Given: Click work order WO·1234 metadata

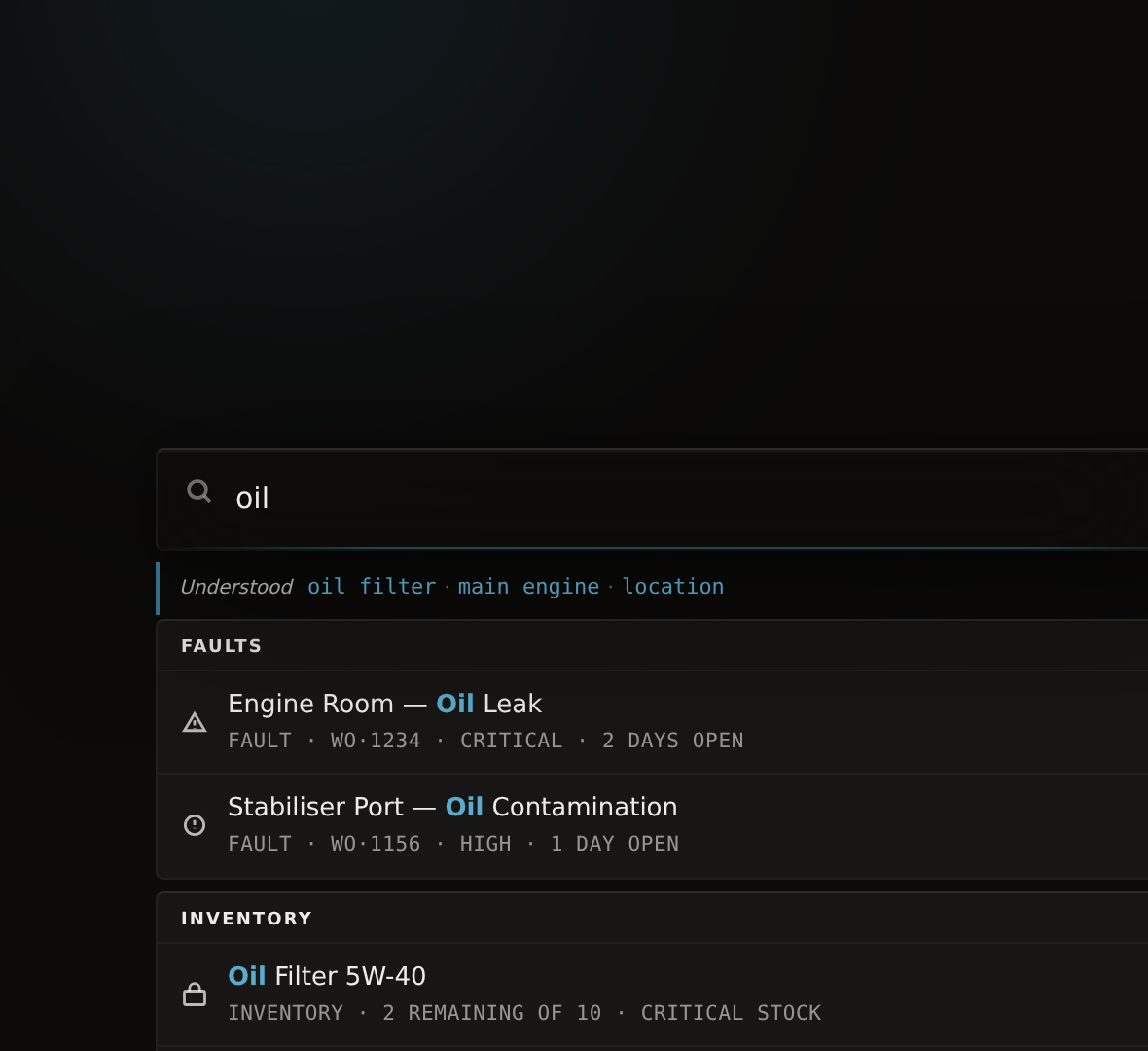Looking at the screenshot, I should tap(375, 740).
